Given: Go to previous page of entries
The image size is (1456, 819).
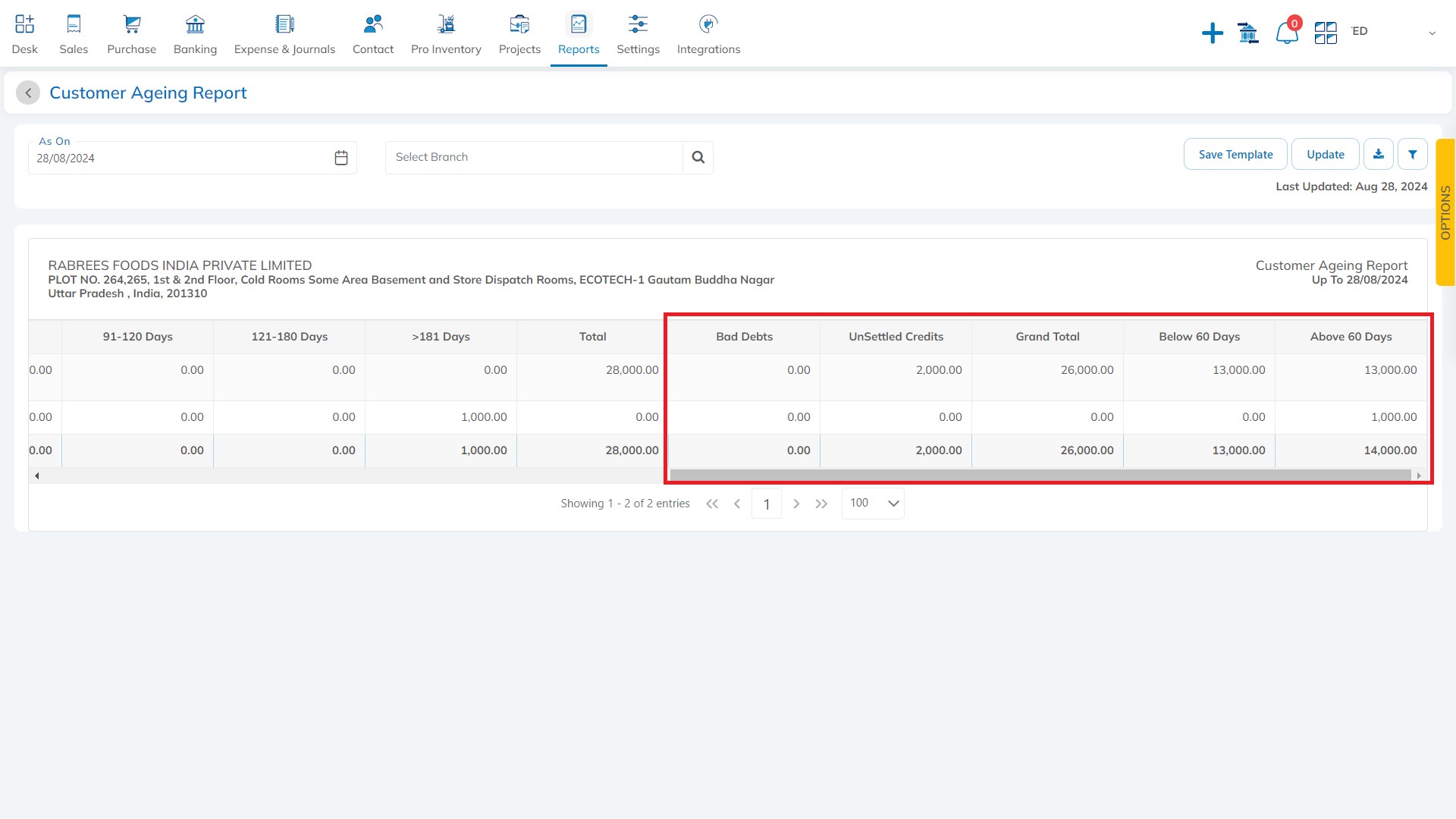Looking at the screenshot, I should coord(736,504).
